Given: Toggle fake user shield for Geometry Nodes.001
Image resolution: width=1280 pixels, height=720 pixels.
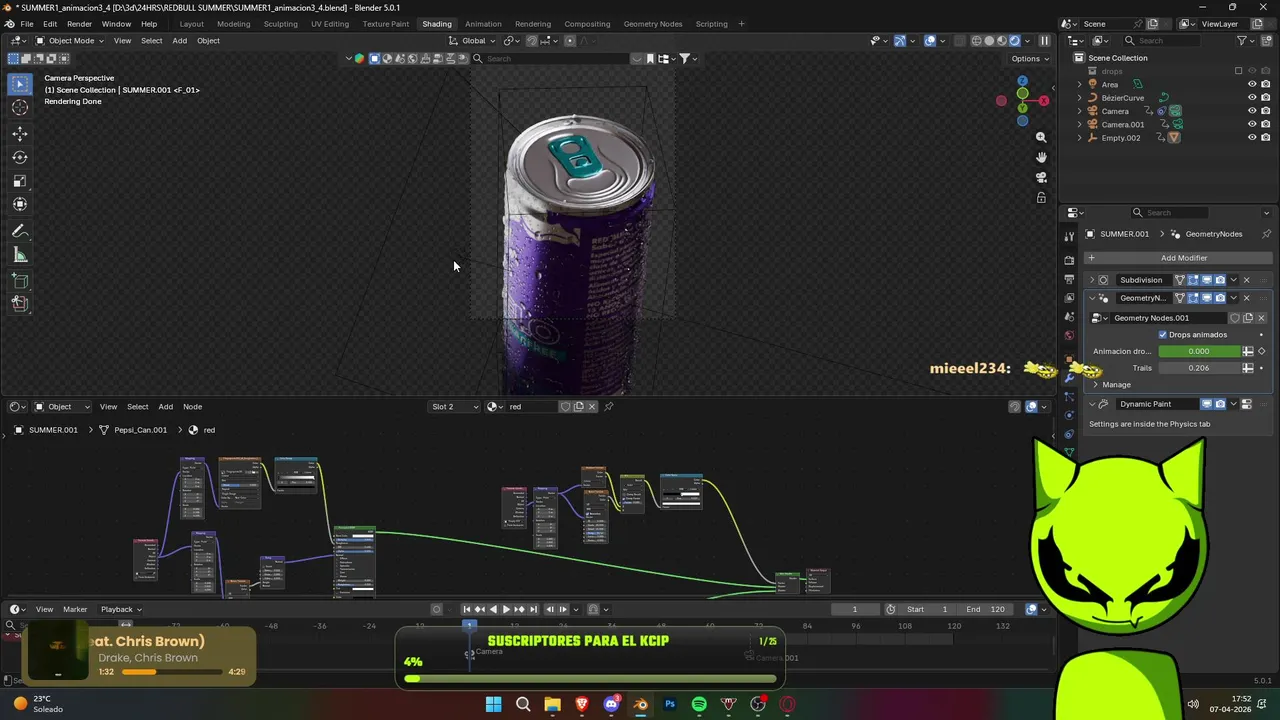Looking at the screenshot, I should point(1235,318).
